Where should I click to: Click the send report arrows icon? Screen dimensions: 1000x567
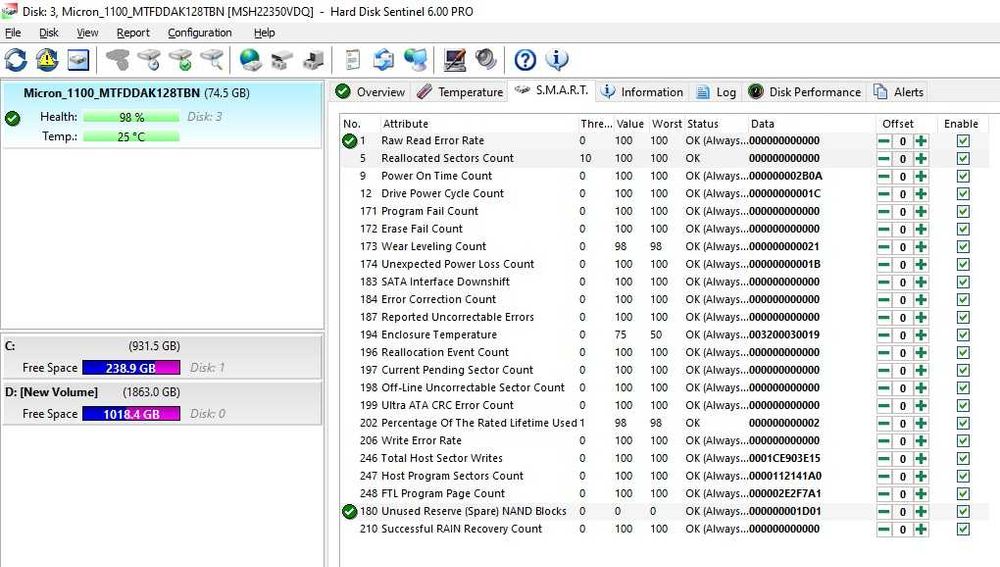[384, 60]
